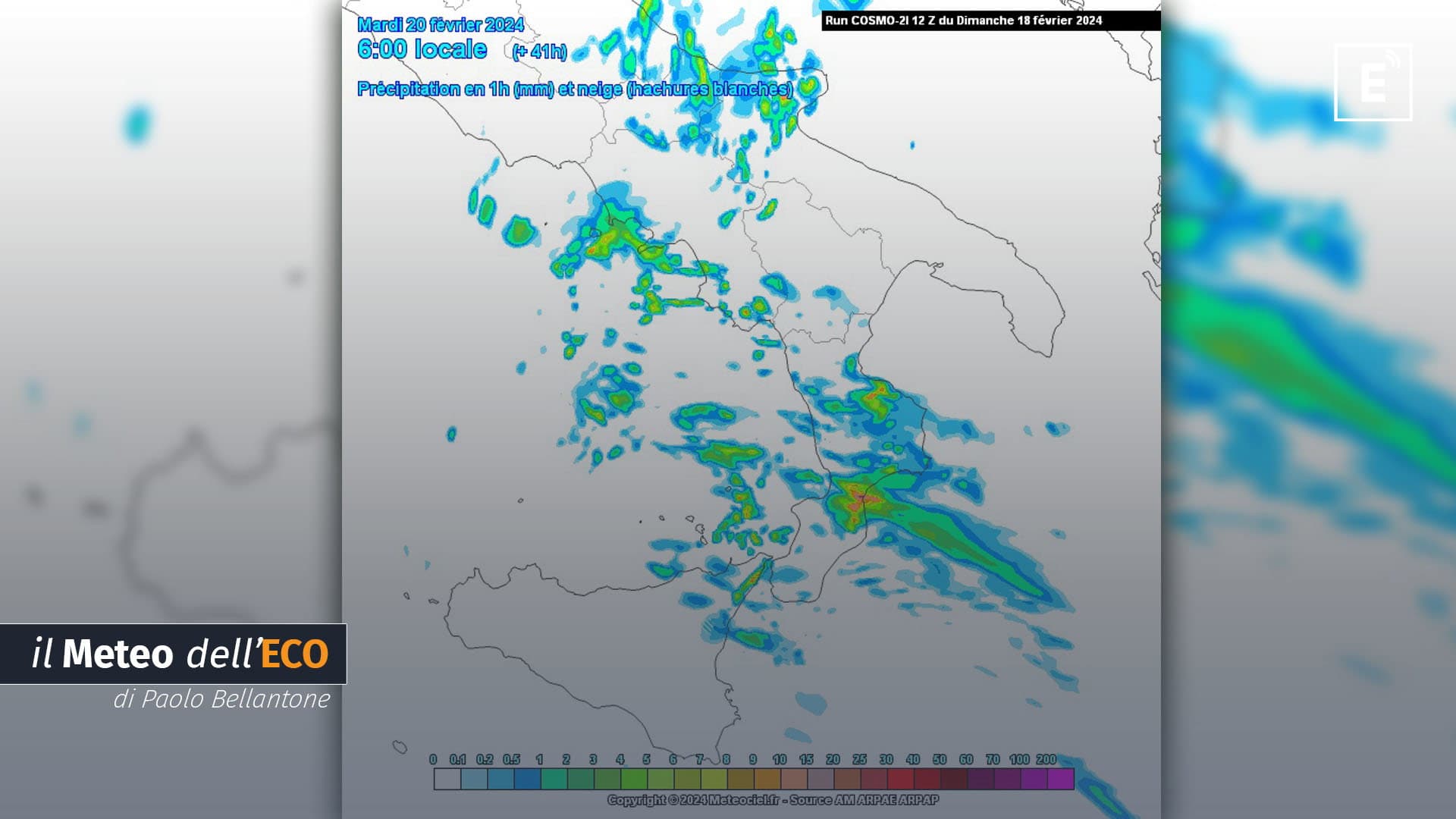Click the orange ECO text in the banner

[x=295, y=654]
